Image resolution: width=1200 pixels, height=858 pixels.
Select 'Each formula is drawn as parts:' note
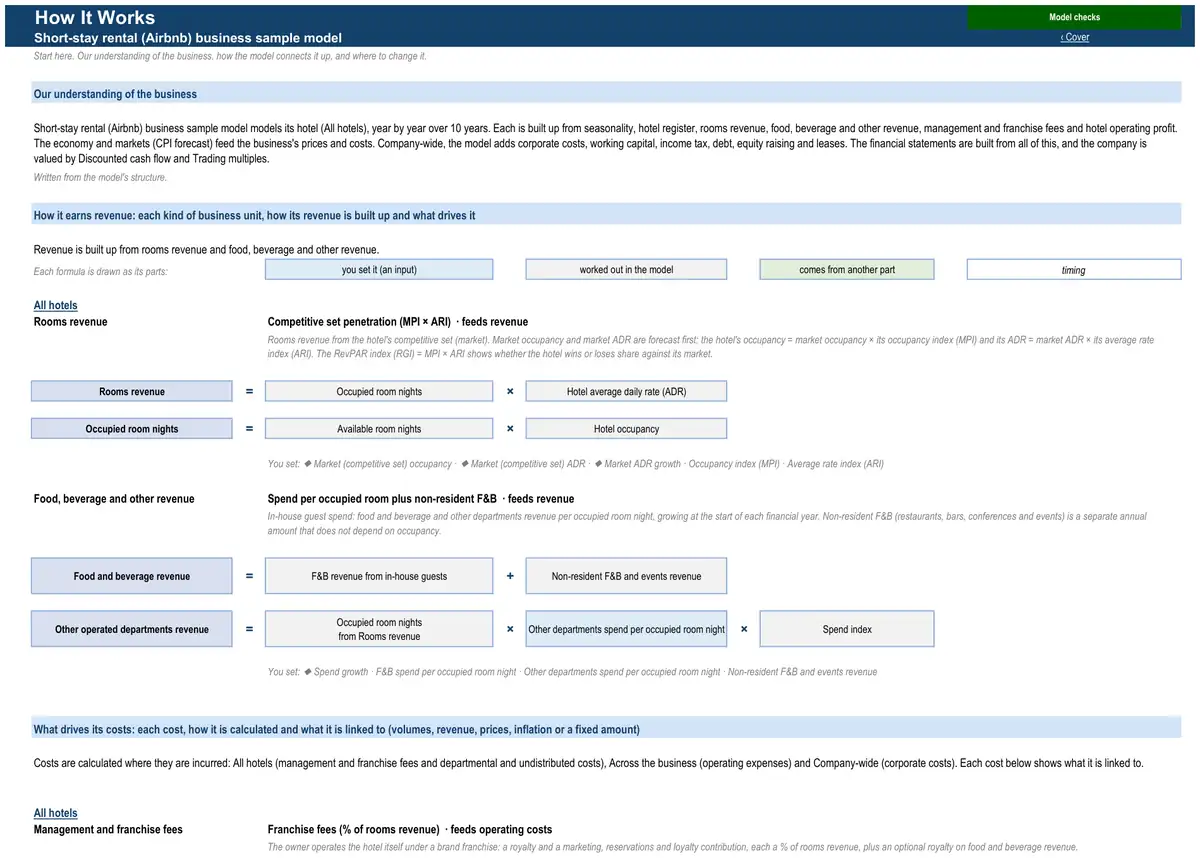click(100, 272)
